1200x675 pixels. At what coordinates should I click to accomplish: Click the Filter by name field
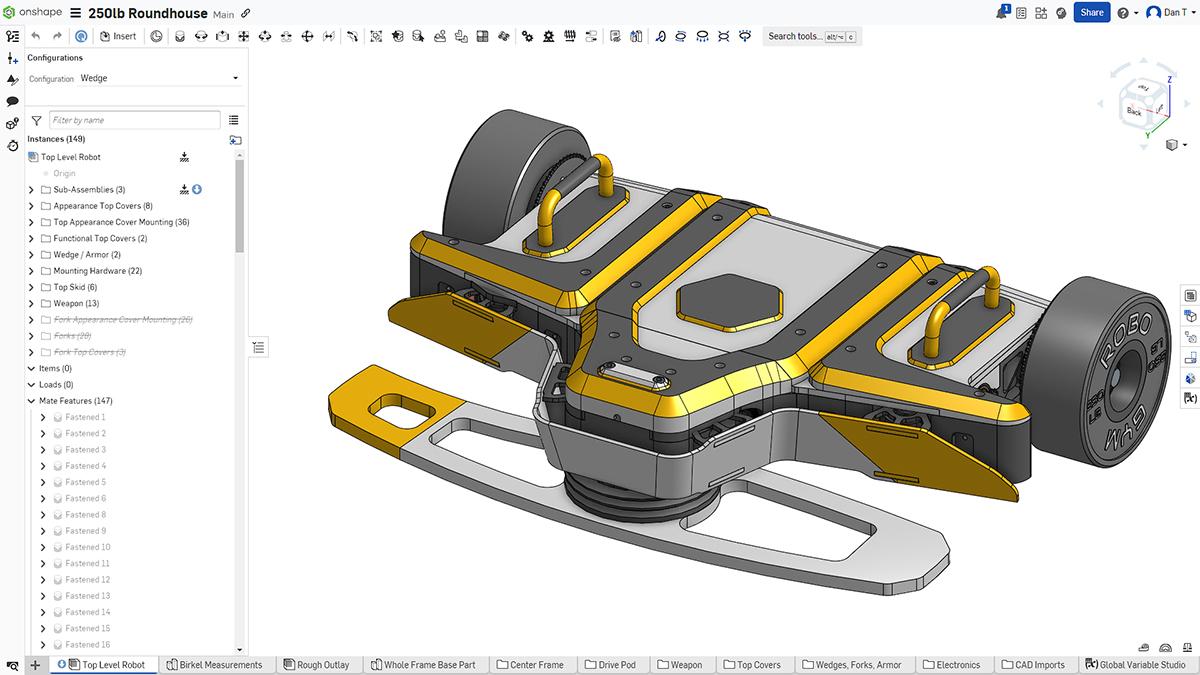[135, 119]
